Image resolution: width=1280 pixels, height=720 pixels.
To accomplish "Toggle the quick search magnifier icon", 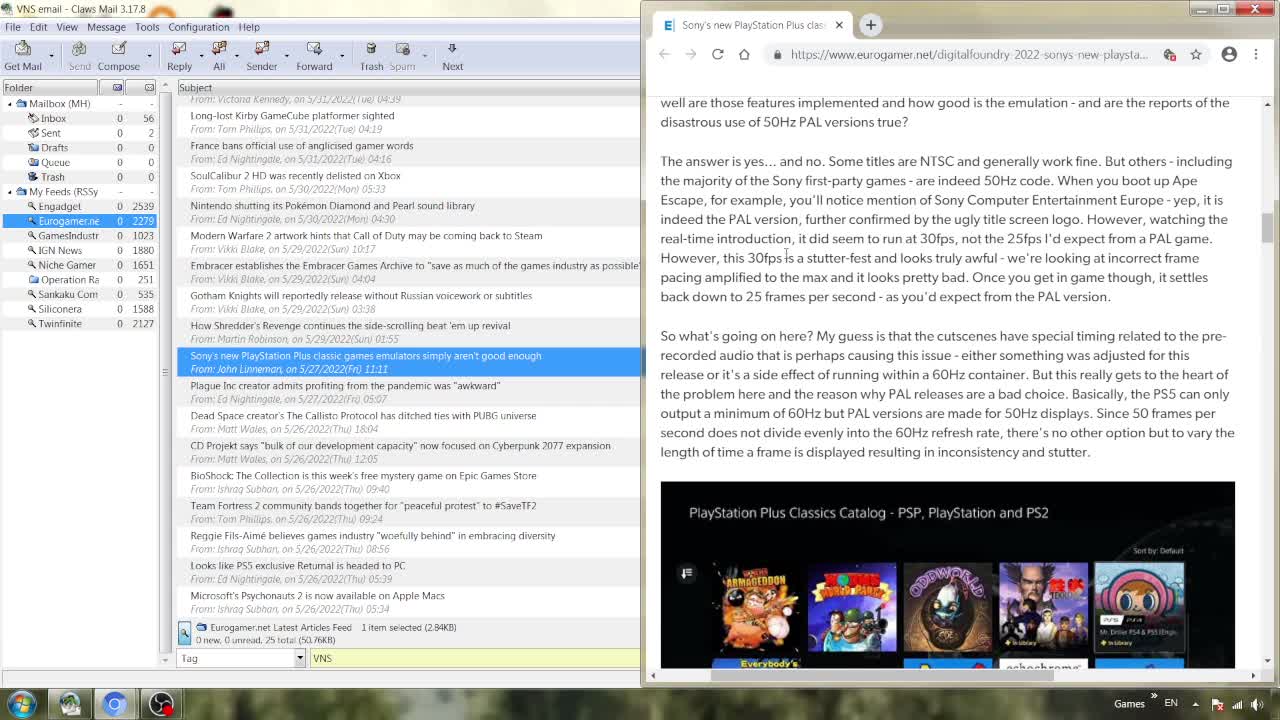I will [184, 633].
